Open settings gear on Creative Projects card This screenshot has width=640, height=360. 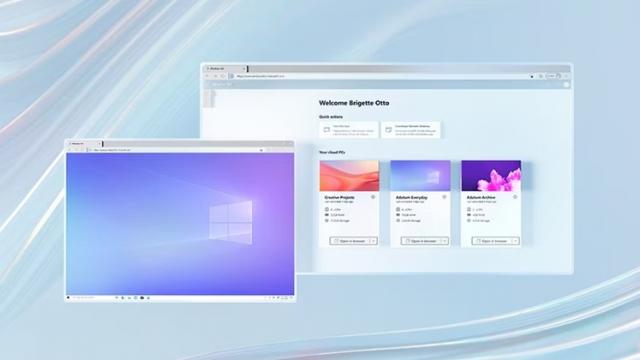(373, 197)
